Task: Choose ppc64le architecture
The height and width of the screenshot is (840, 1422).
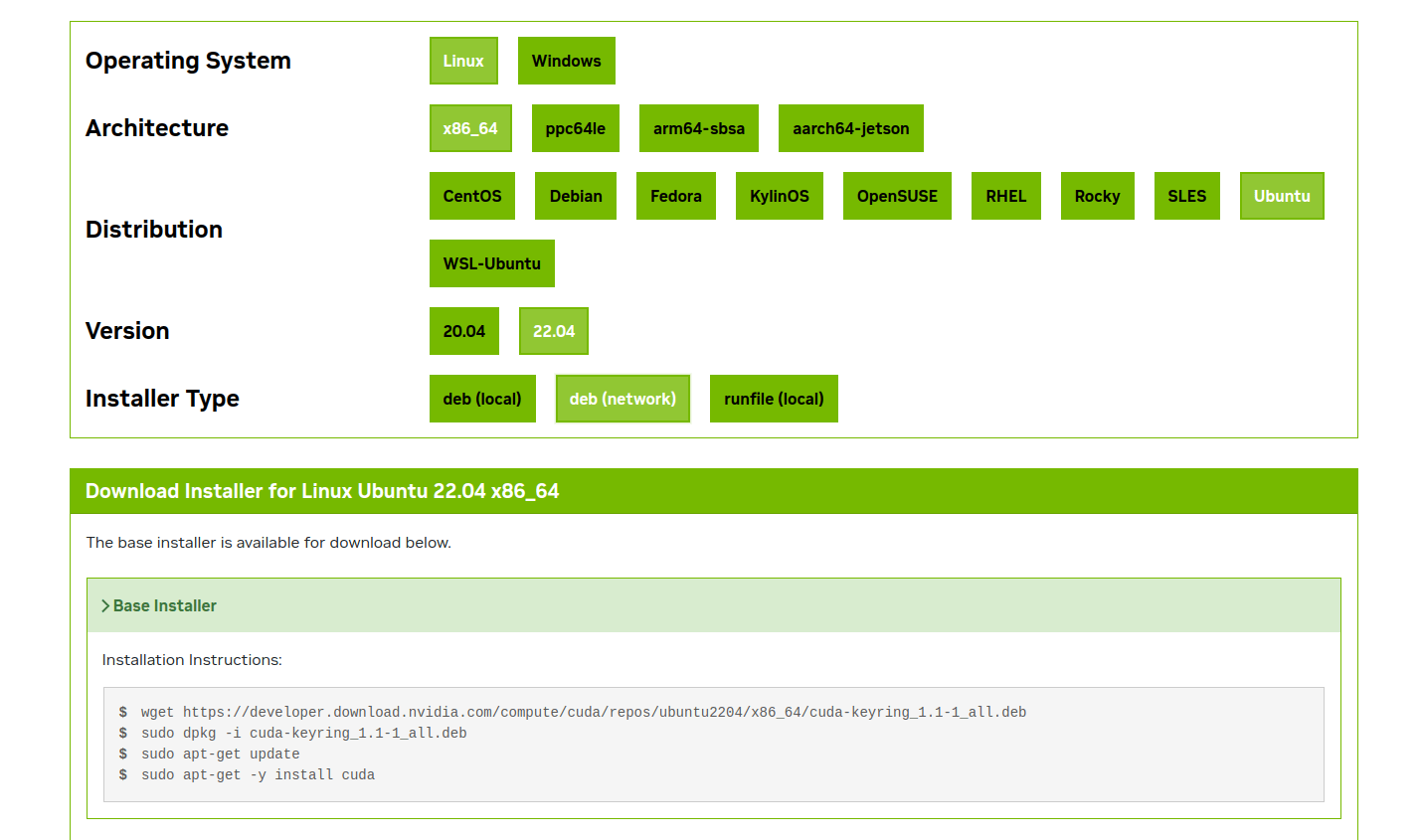Action: 576,128
